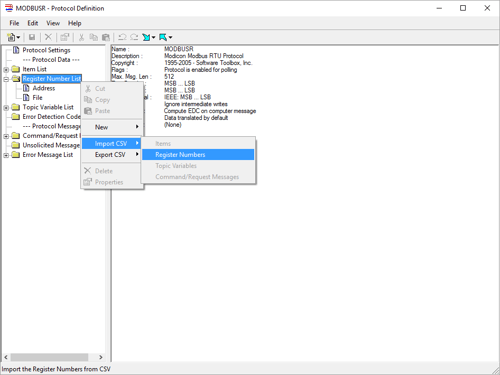
Task: Click 'Protocol is enabled for polling' text
Action: pos(200,70)
